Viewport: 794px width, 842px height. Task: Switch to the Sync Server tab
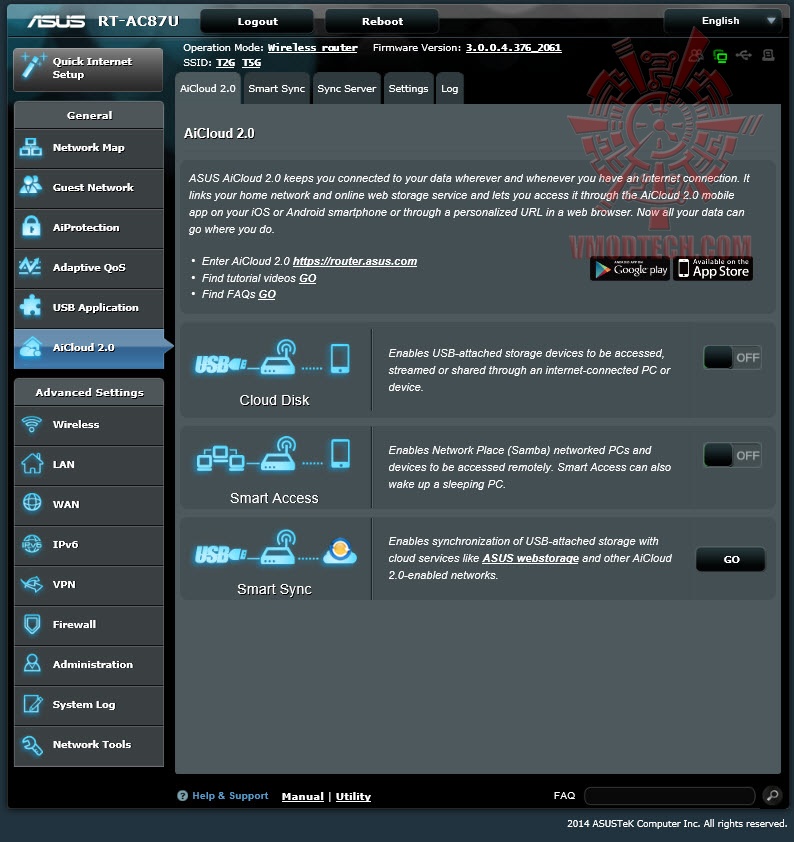point(346,89)
